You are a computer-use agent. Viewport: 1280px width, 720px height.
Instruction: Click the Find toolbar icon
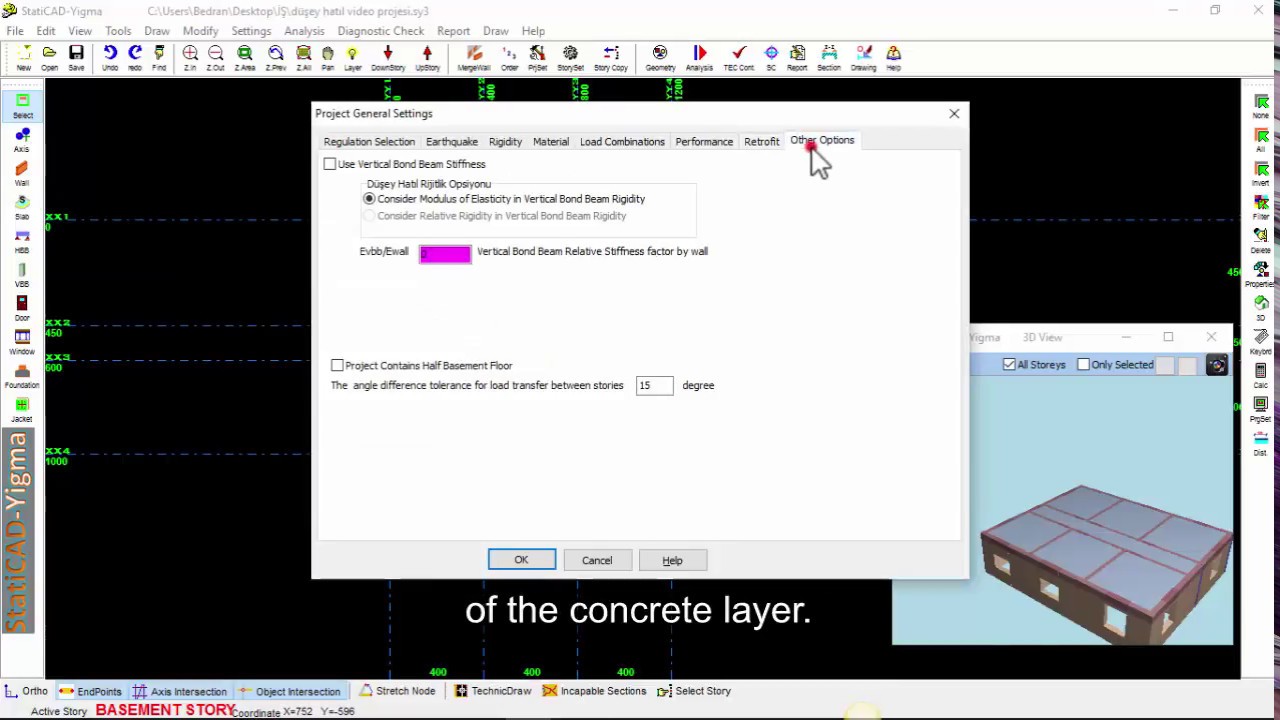(159, 57)
